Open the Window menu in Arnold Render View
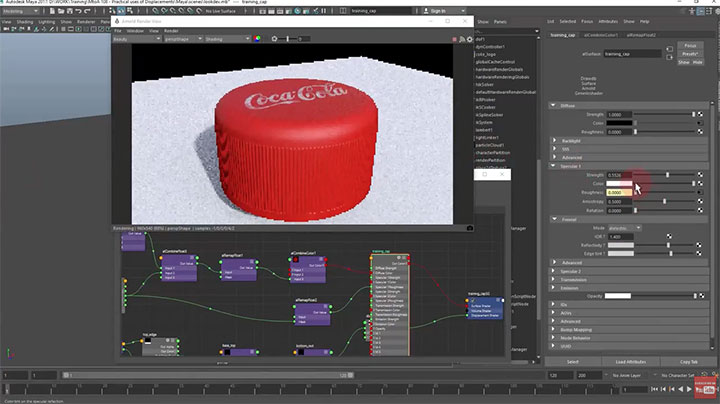 pos(135,31)
